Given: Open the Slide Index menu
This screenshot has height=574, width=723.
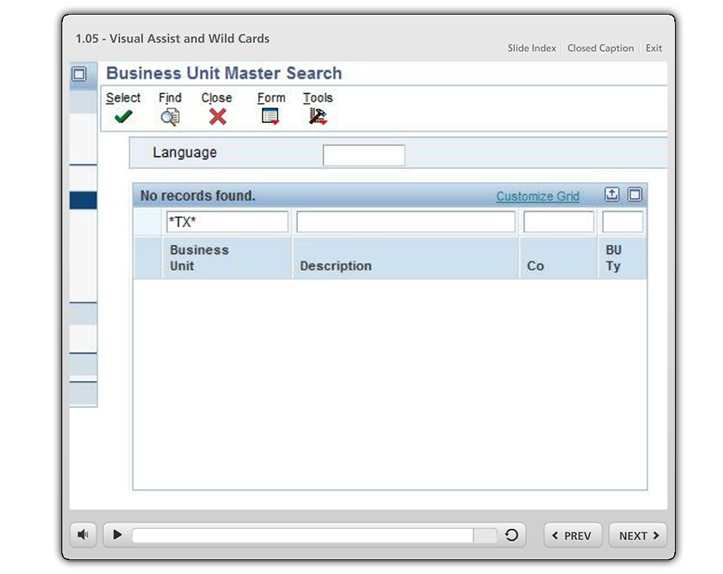Looking at the screenshot, I should (531, 48).
